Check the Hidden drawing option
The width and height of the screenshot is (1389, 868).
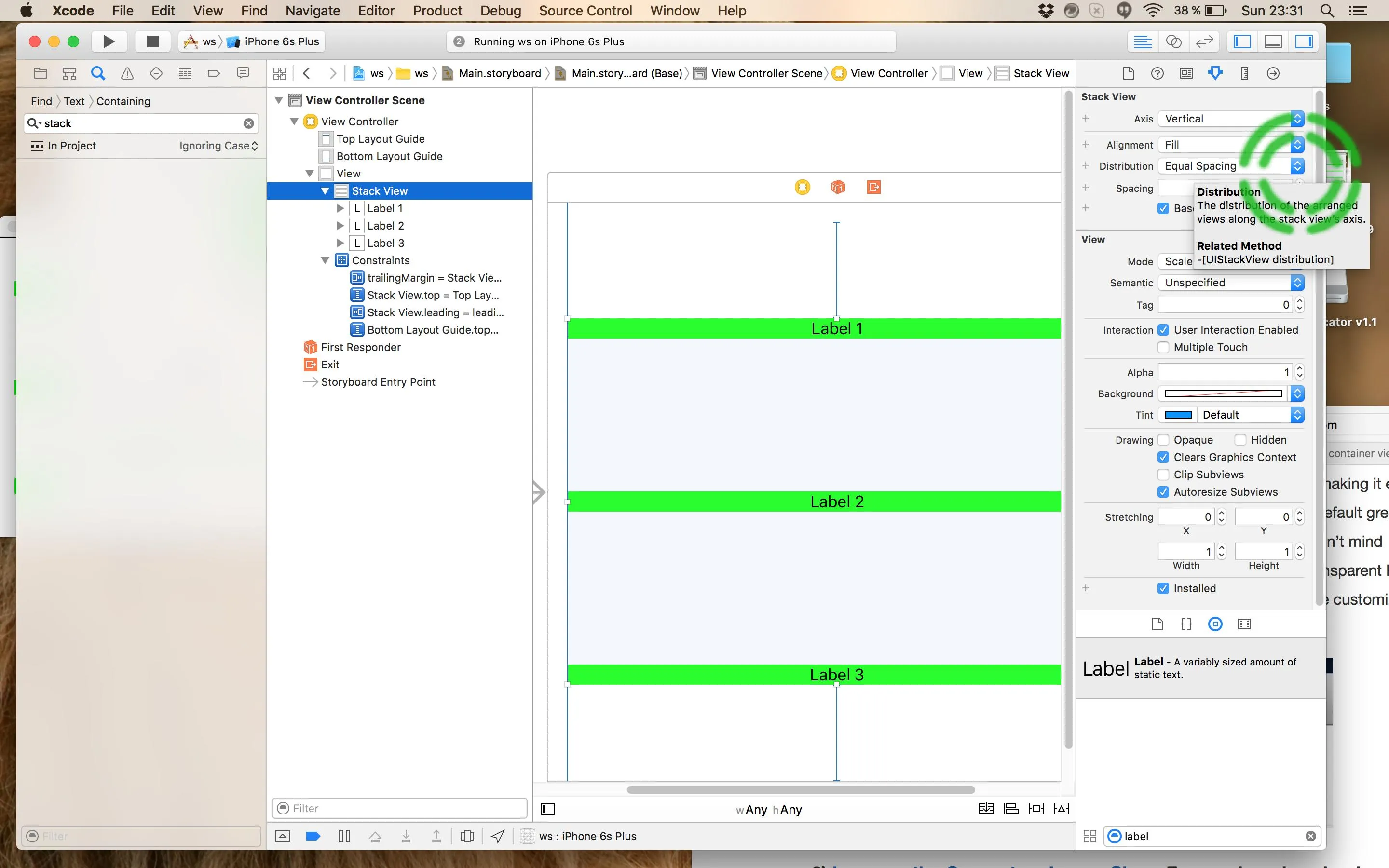point(1240,440)
